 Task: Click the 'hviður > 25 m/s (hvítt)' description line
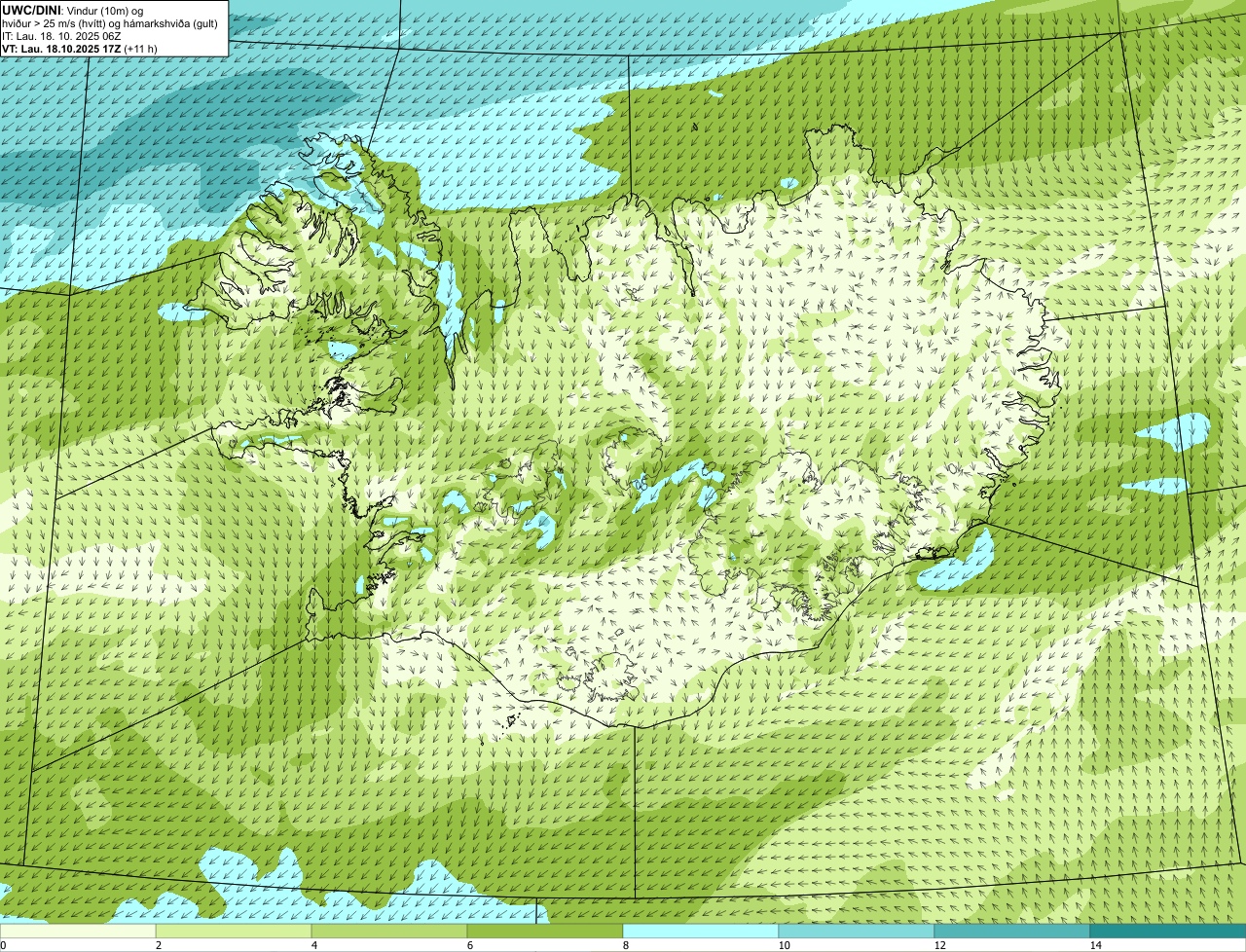pyautogui.click(x=110, y=22)
